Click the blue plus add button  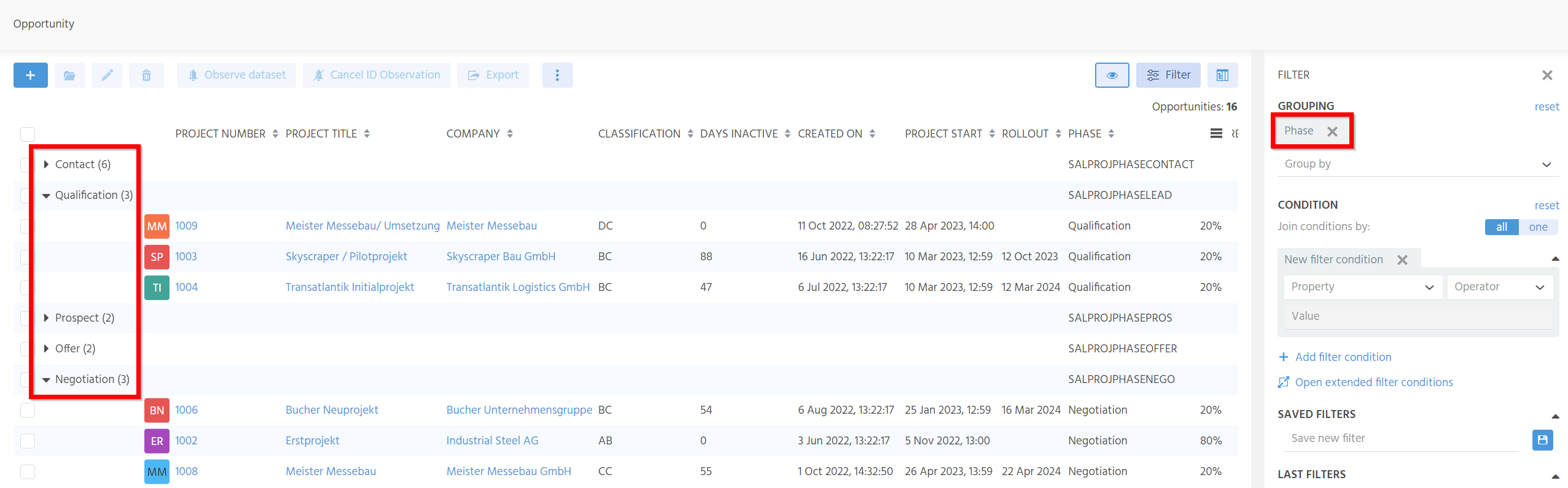[x=30, y=75]
